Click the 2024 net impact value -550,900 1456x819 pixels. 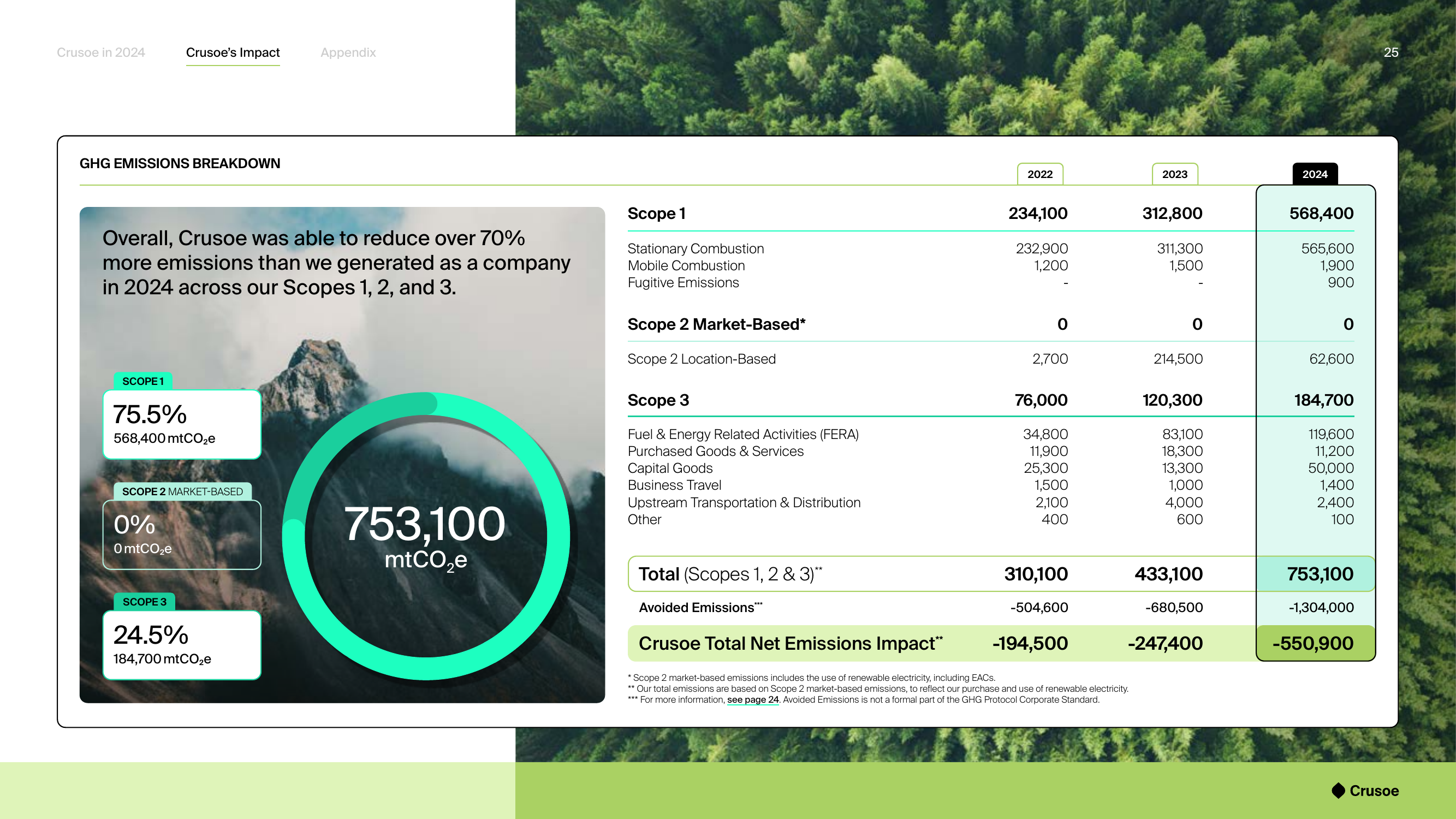click(x=1312, y=643)
